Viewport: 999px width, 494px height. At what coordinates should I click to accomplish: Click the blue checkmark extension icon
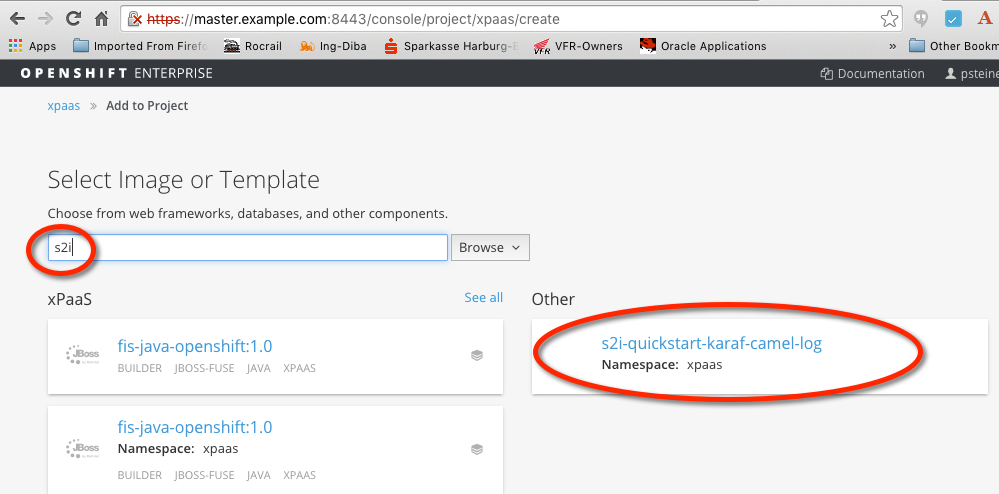[x=952, y=18]
